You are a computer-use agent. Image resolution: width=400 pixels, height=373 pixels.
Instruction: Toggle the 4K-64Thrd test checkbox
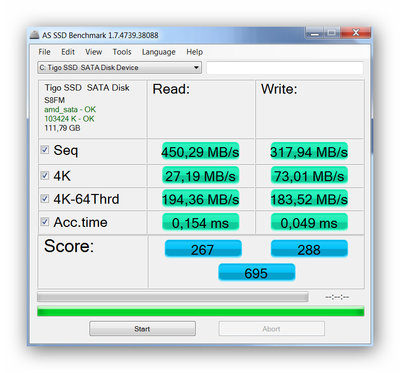pyautogui.click(x=45, y=198)
